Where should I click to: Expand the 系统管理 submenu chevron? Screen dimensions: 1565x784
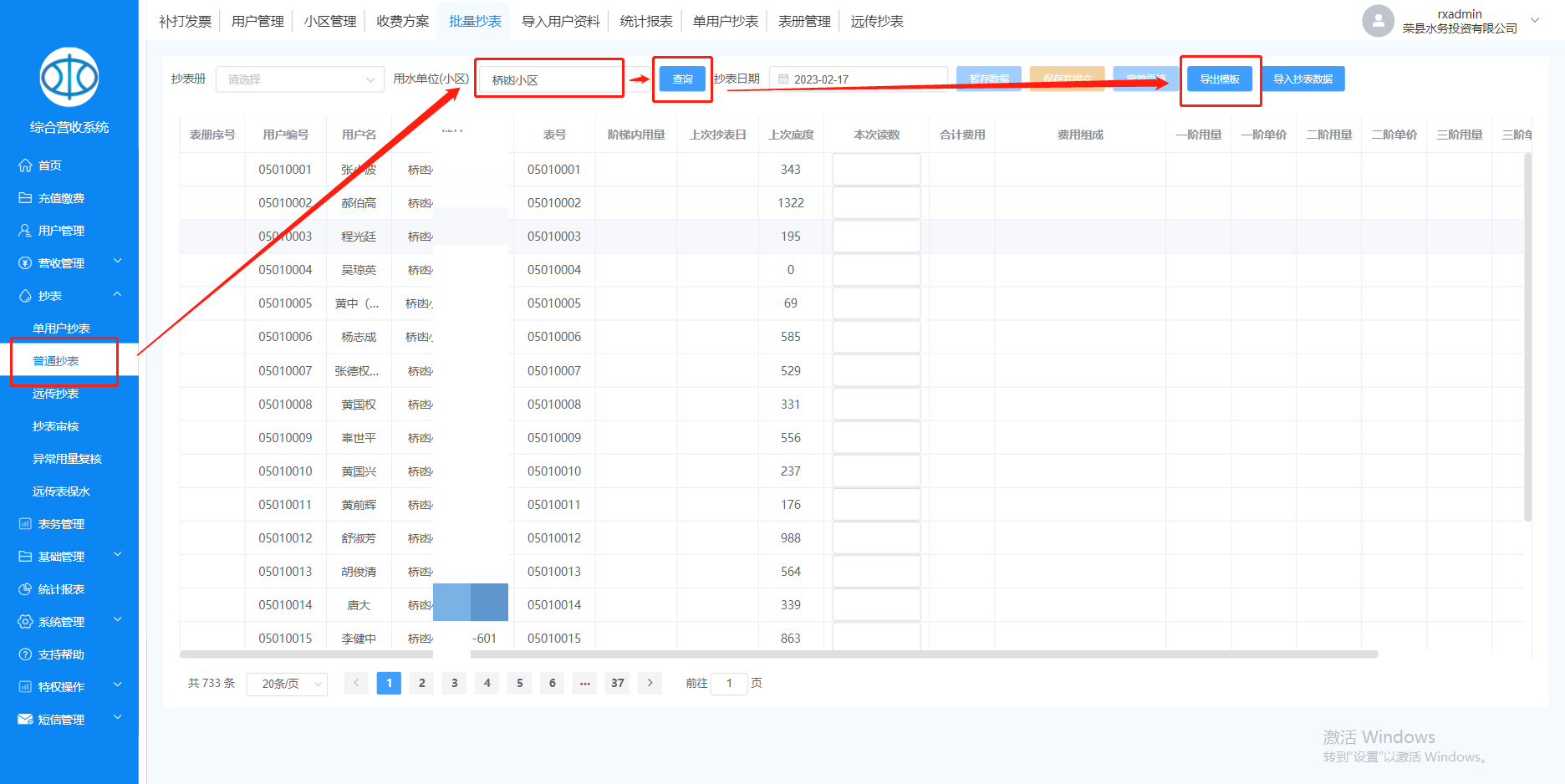(118, 620)
